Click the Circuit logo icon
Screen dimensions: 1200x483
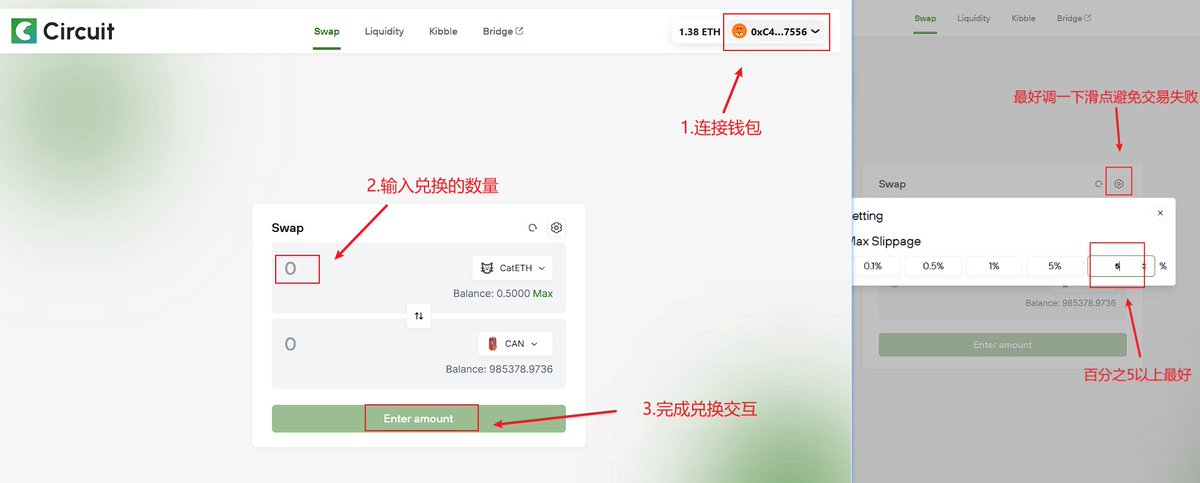pos(24,31)
